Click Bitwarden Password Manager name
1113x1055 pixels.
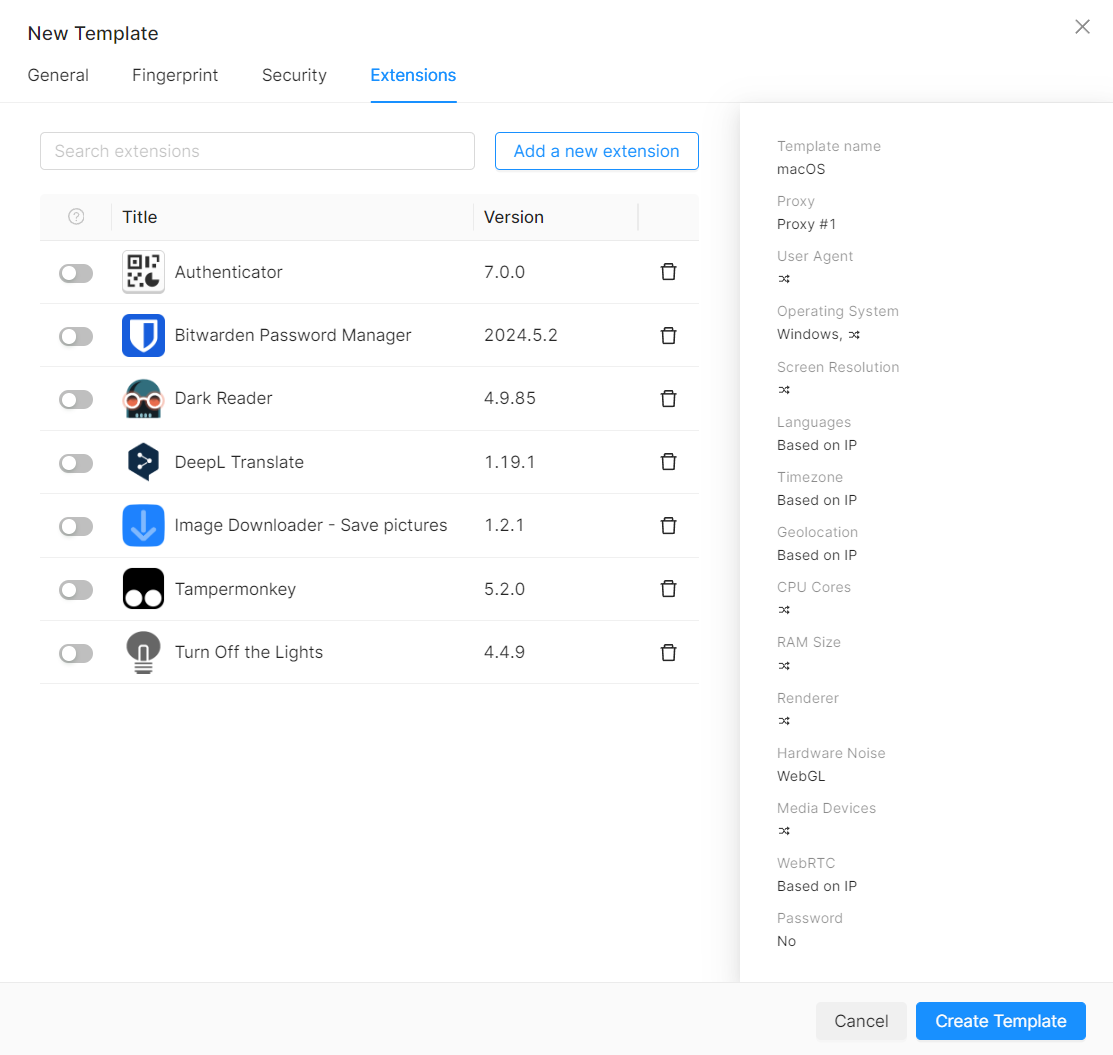[x=293, y=335]
